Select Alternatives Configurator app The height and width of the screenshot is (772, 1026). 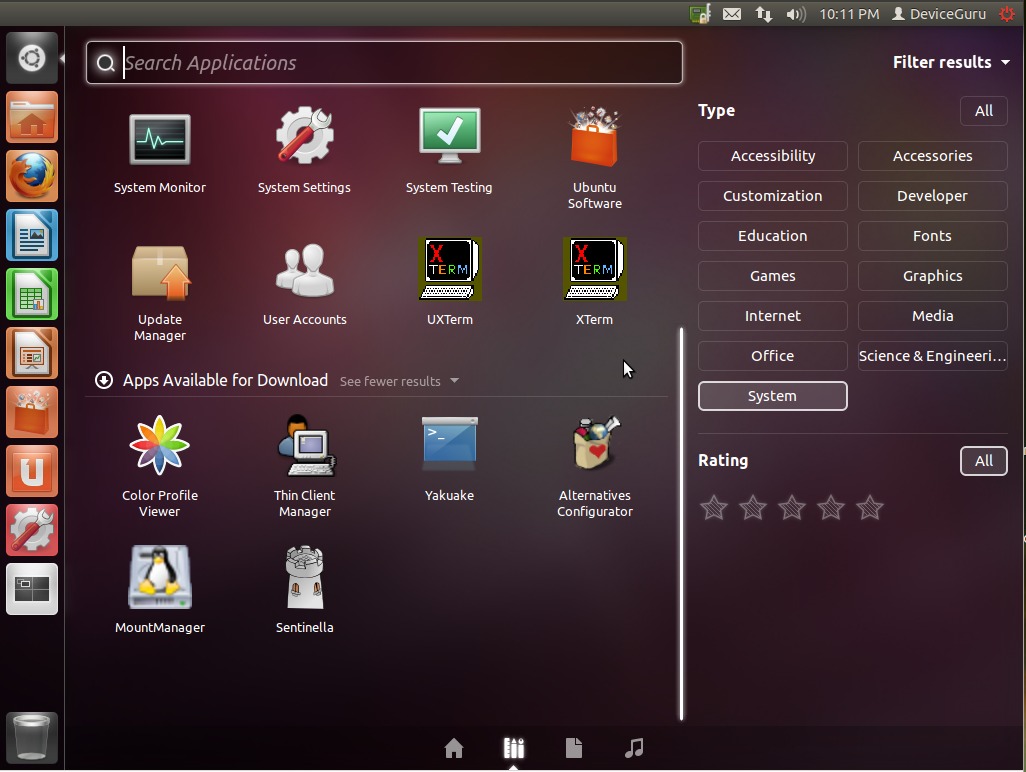coord(595,466)
